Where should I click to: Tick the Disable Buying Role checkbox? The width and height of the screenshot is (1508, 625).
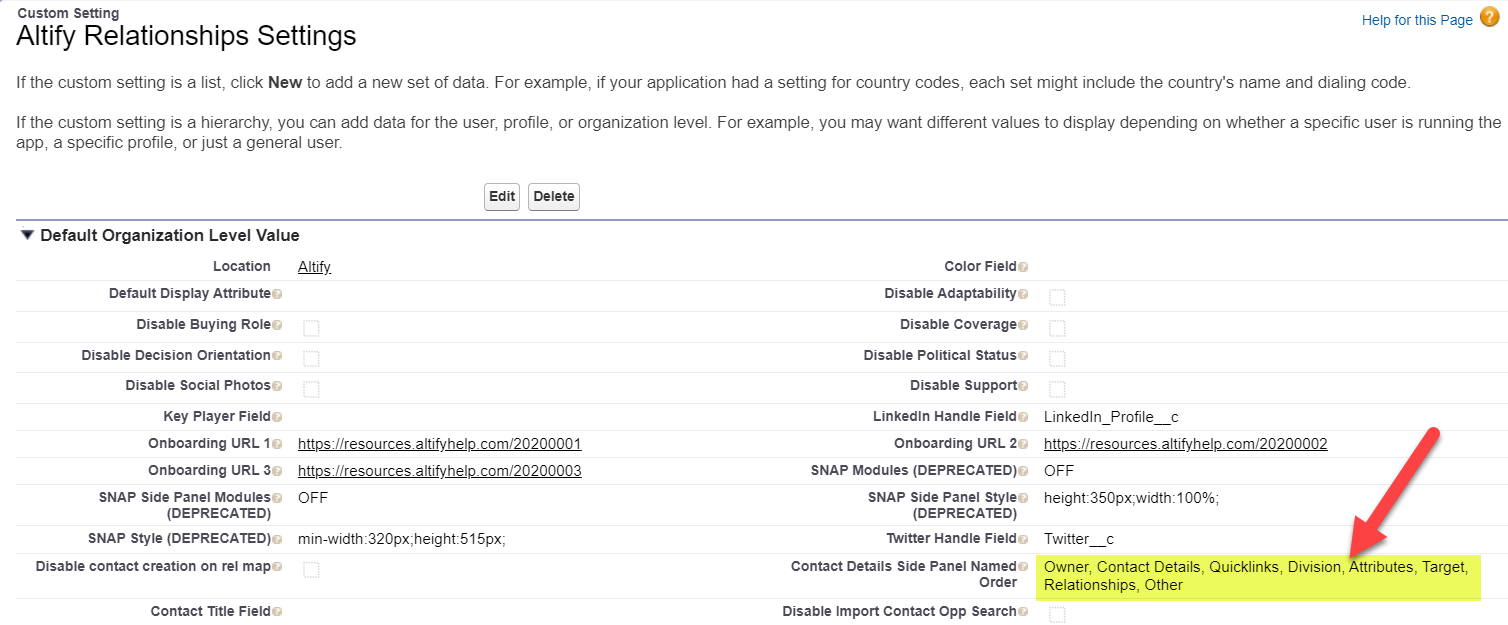click(x=311, y=328)
